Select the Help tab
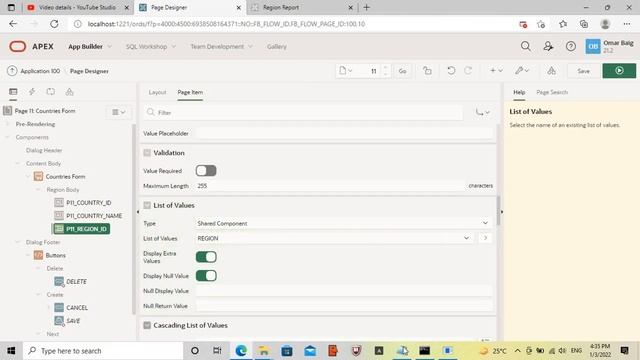Image resolution: width=640 pixels, height=360 pixels. pyautogui.click(x=519, y=92)
